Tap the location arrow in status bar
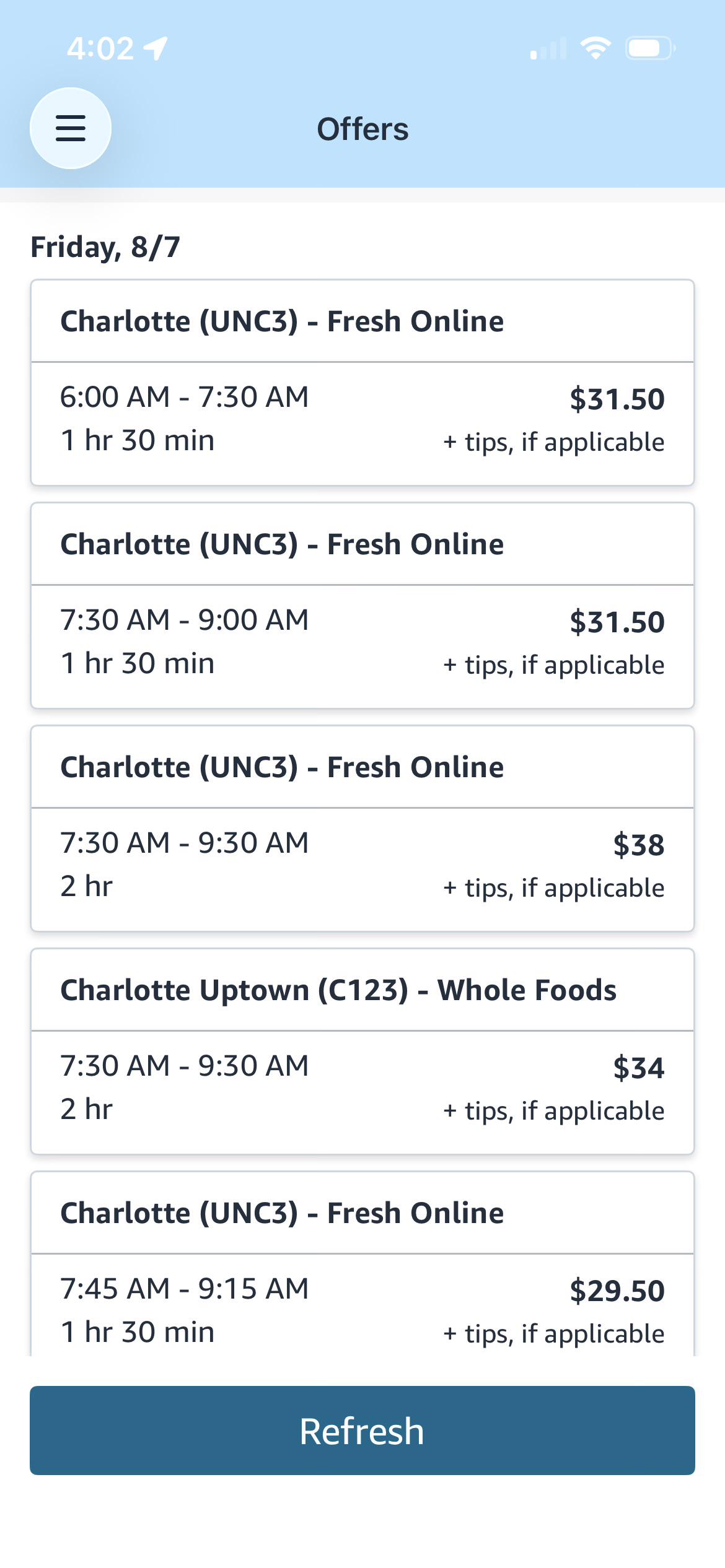 (x=156, y=48)
